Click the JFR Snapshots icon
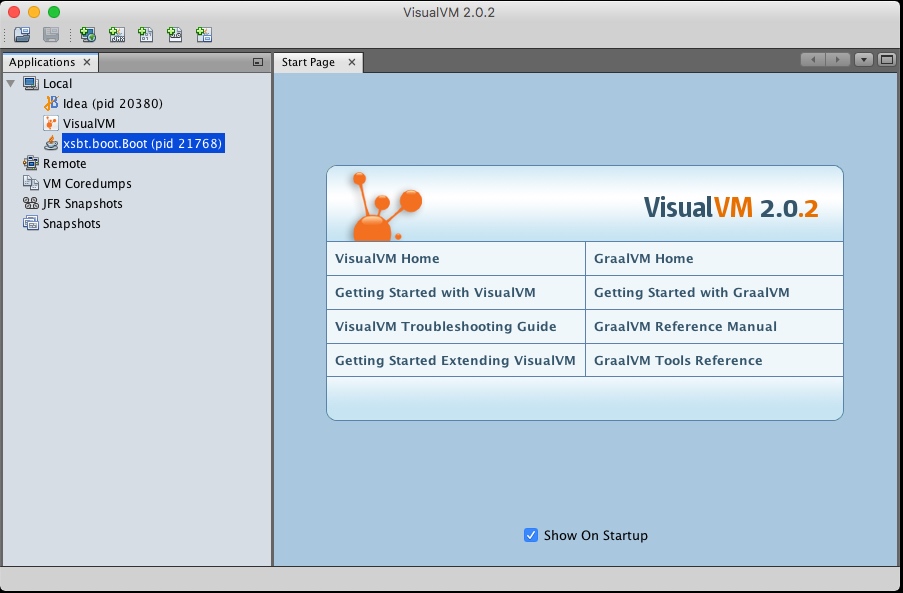903x593 pixels. (31, 203)
